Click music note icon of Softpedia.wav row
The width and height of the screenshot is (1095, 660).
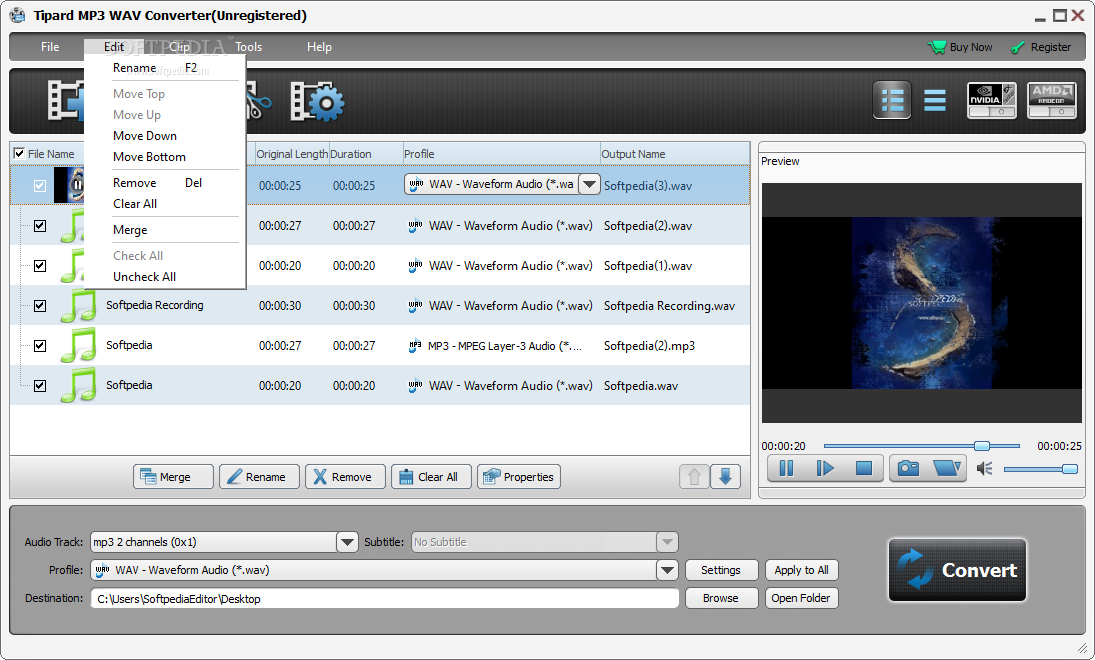(x=78, y=386)
